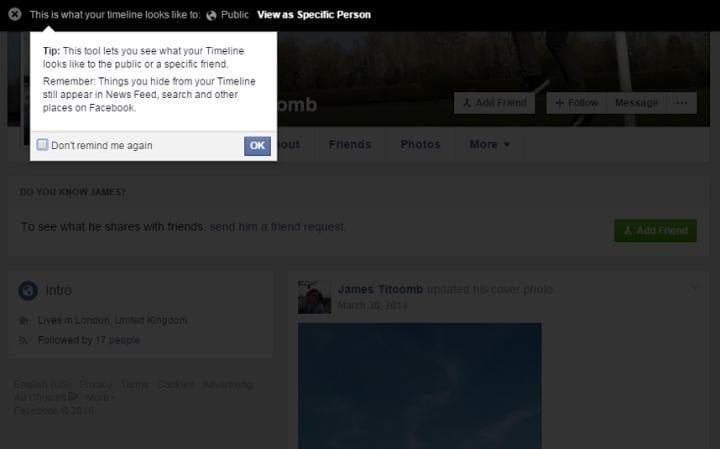This screenshot has height=449, width=720.
Task: Click the Ad Choices footer link
Action: 46,397
